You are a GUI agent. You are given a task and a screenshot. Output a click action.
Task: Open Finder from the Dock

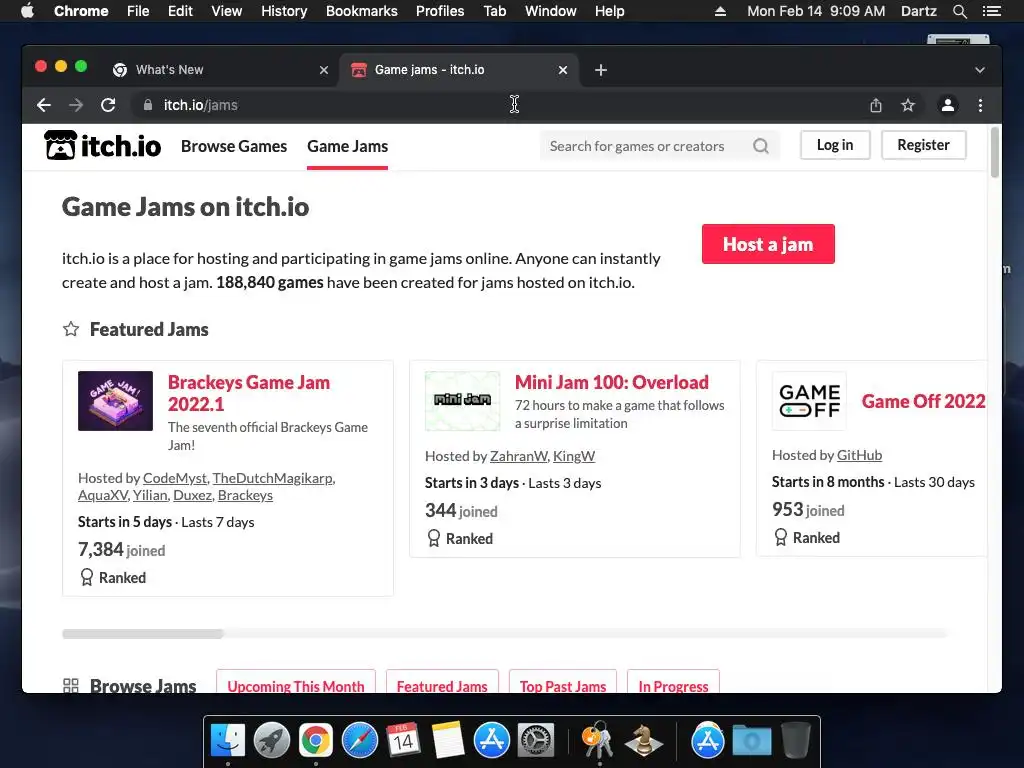pos(228,741)
